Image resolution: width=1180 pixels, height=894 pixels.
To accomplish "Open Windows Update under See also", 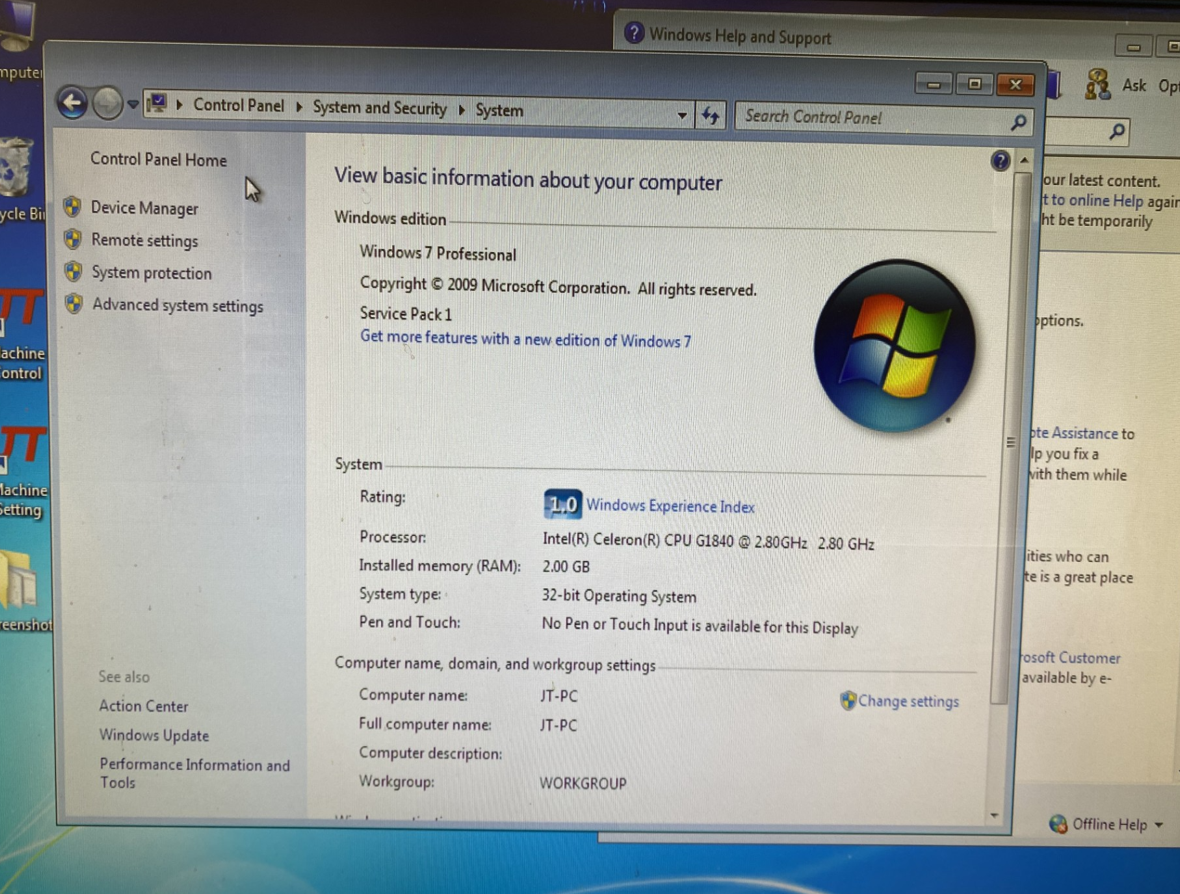I will (154, 735).
